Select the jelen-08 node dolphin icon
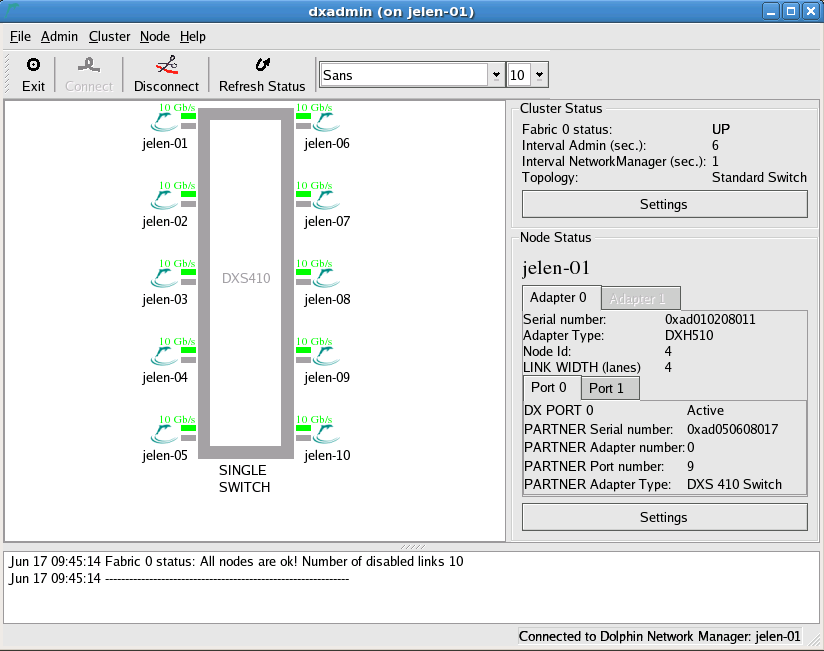This screenshot has height=651, width=824. (x=326, y=278)
